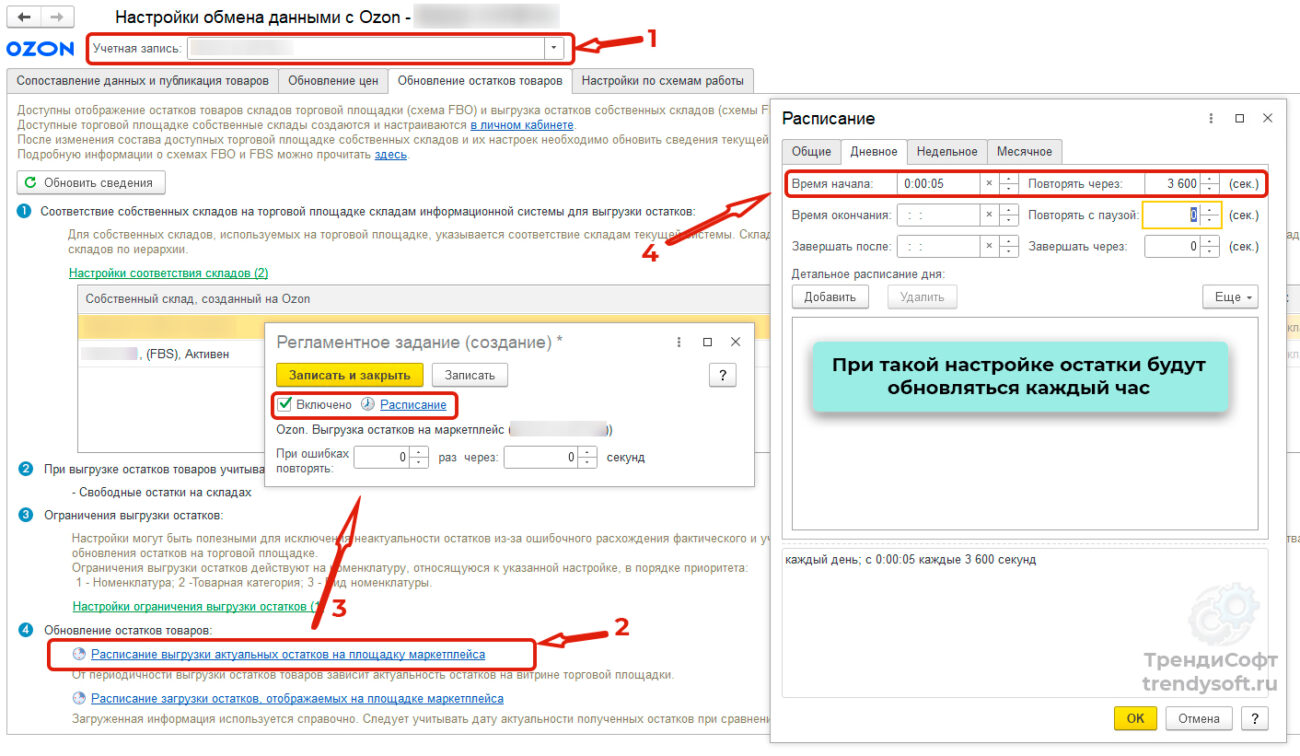Maximize the Регламентное задание dialog
1300x756 pixels.
click(x=707, y=342)
